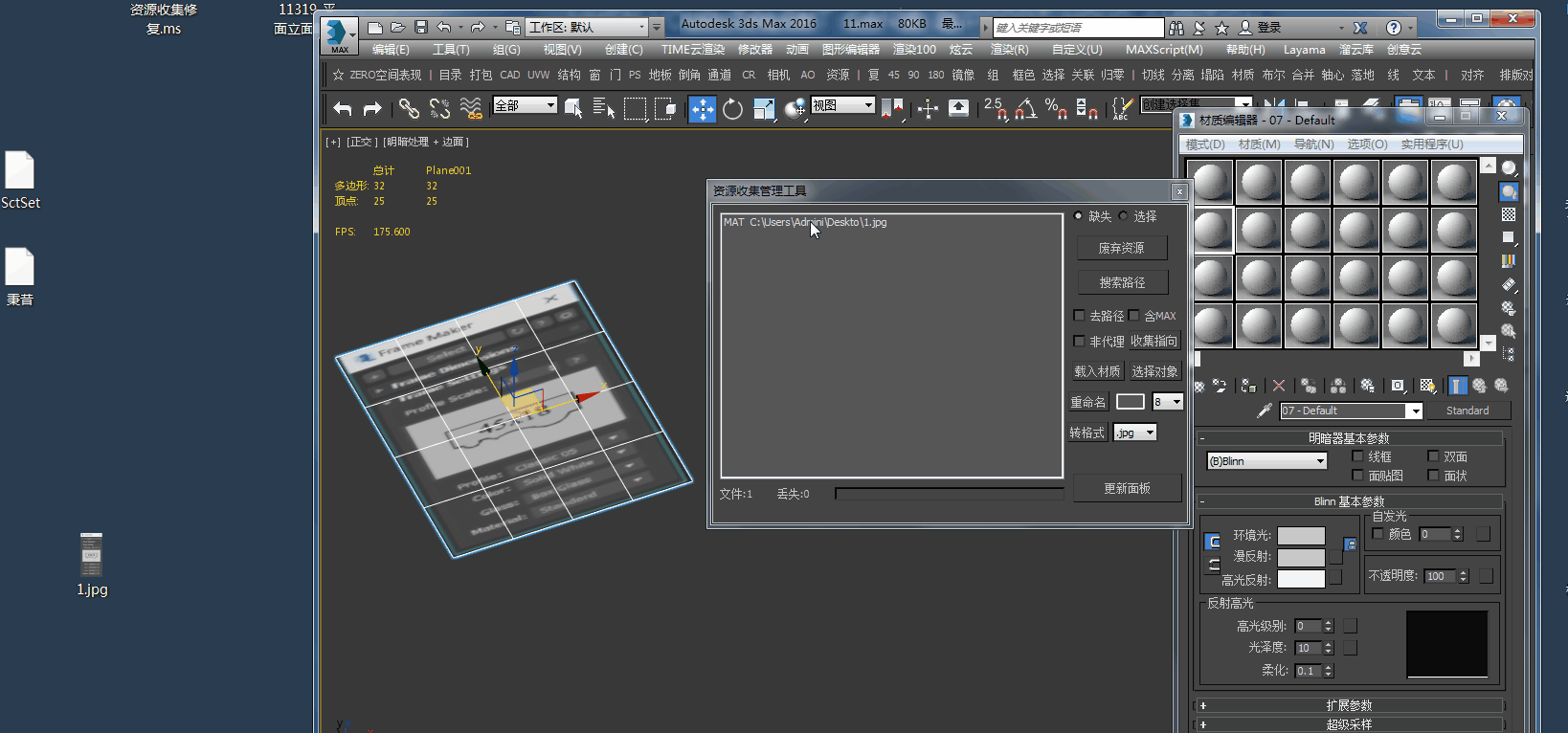This screenshot has height=733, width=1568.
Task: Click the Undo arrow in main toolbar
Action: point(343,109)
